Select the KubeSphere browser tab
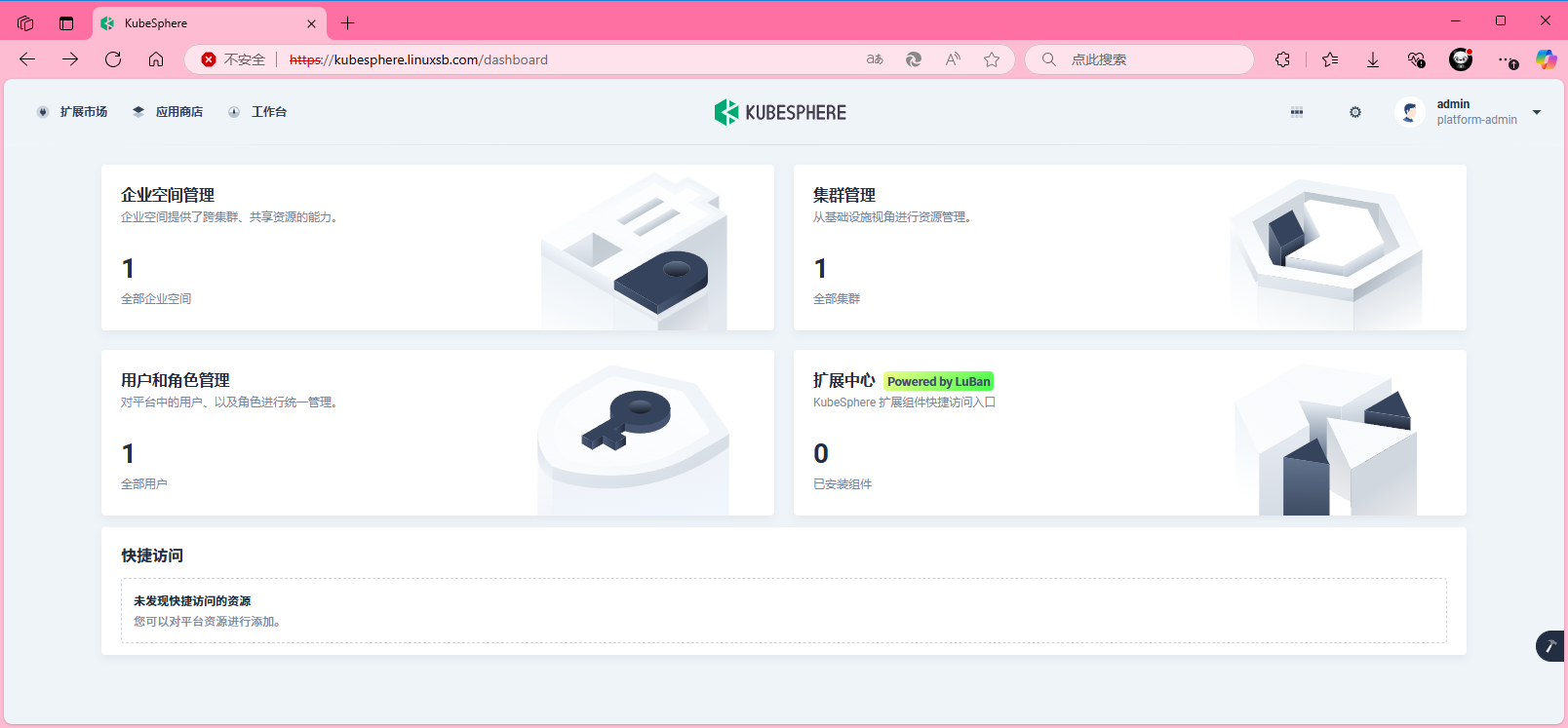Image resolution: width=1568 pixels, height=728 pixels. click(210, 23)
